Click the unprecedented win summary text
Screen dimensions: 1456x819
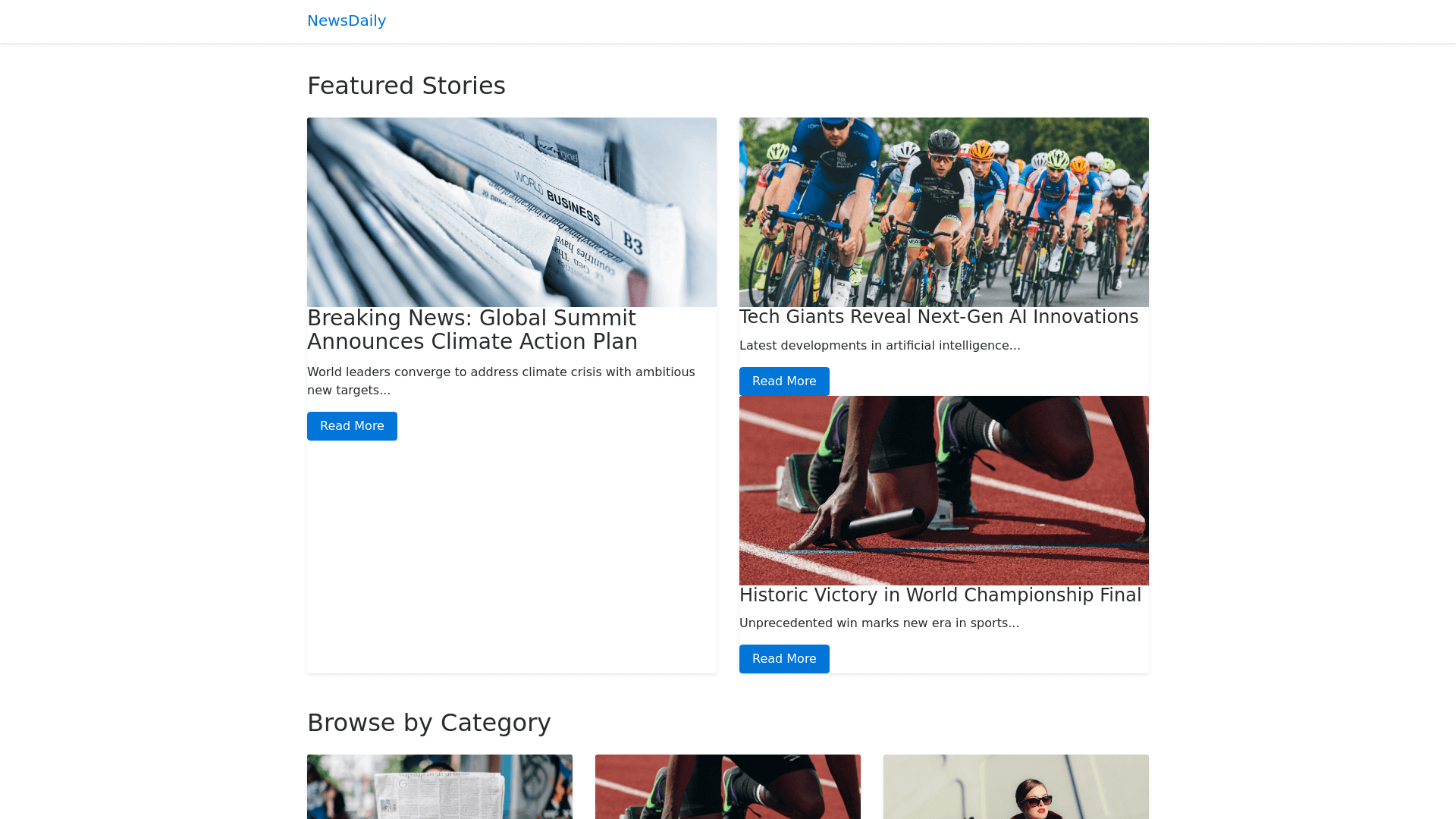click(x=879, y=623)
